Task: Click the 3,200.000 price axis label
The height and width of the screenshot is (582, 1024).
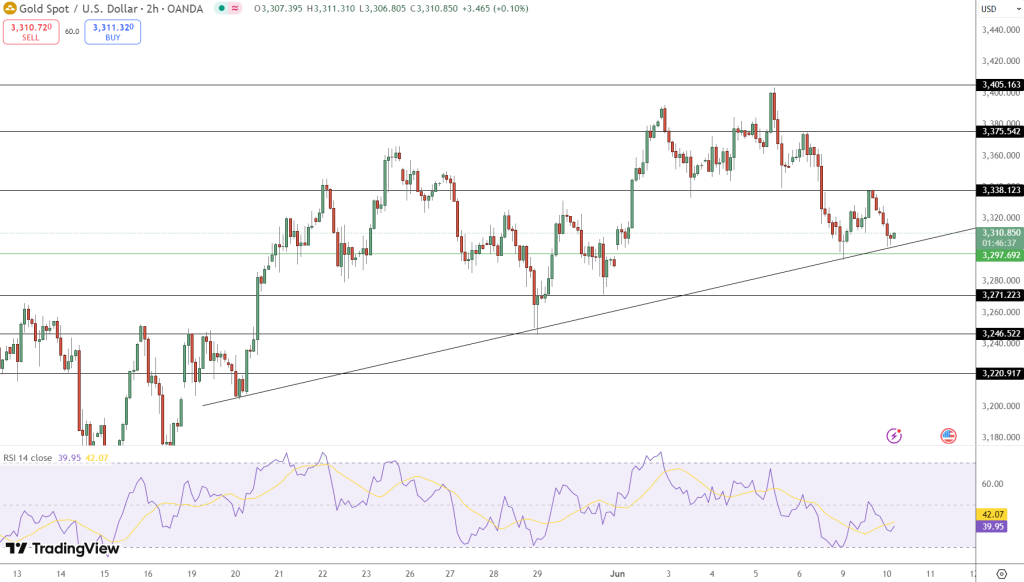Action: [x=1000, y=406]
